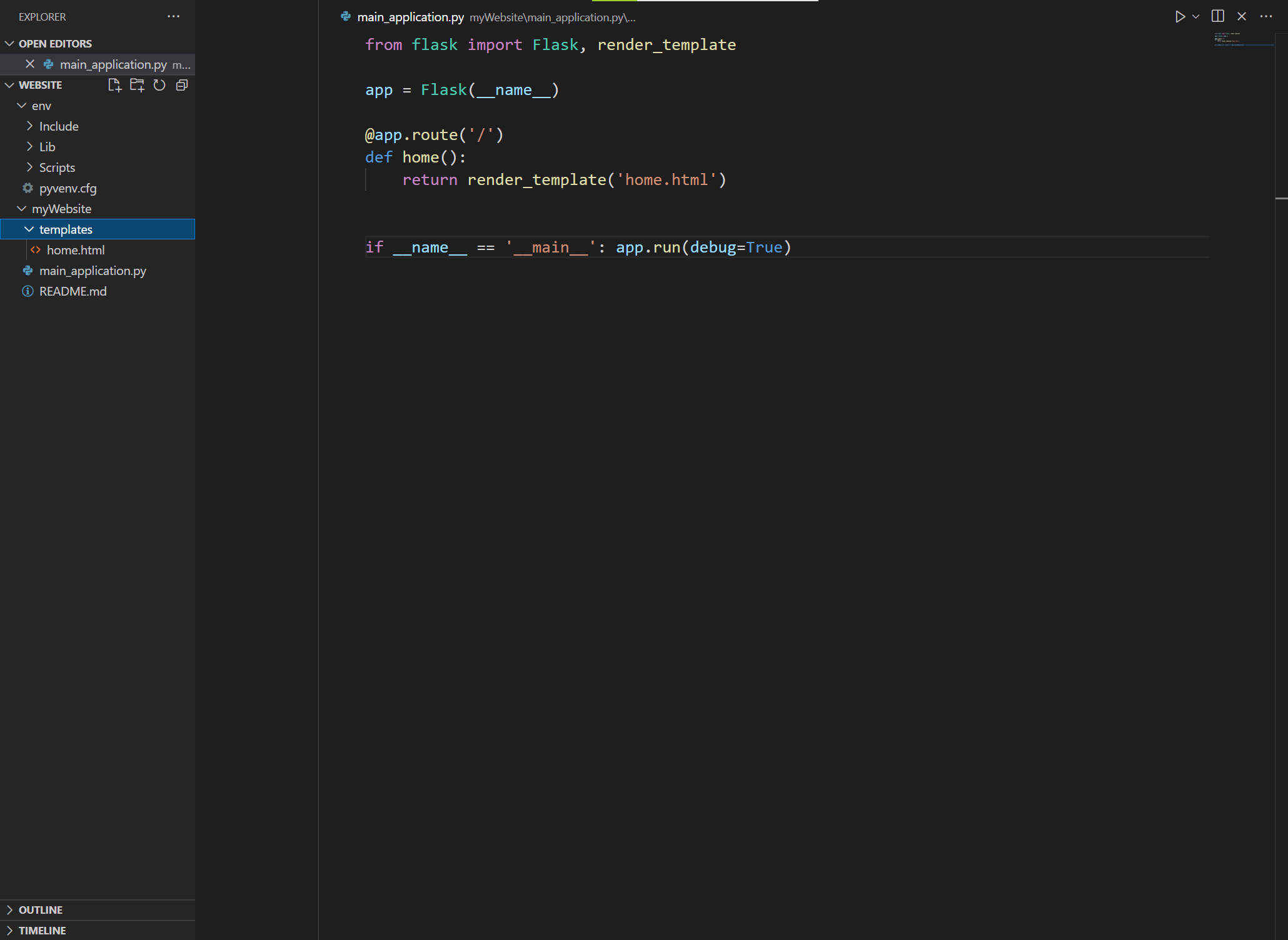Create a new file in WEBSITE explorer
1288x940 pixels.
tap(114, 85)
